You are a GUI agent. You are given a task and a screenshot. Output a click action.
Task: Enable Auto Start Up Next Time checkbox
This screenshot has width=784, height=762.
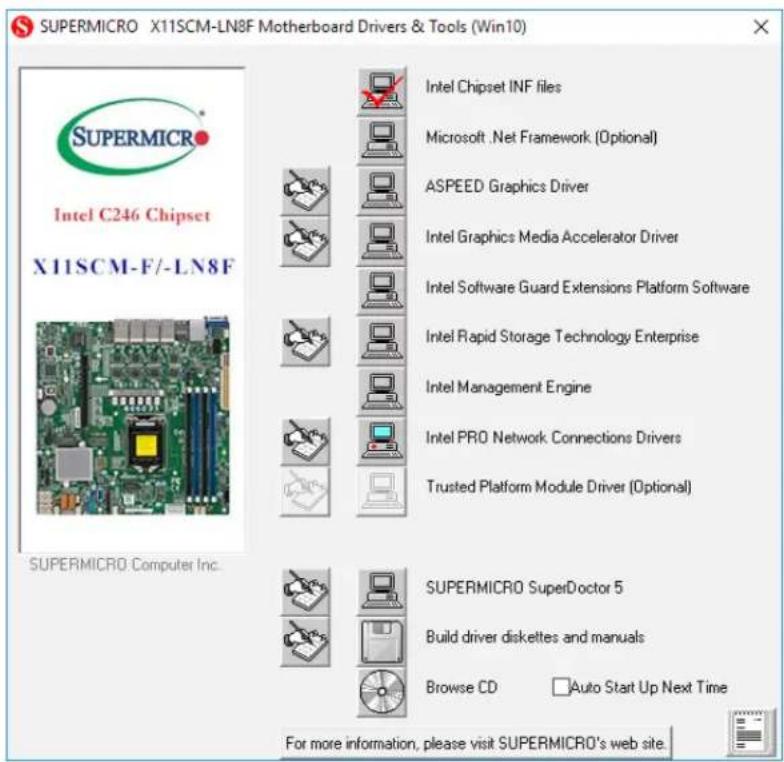560,686
